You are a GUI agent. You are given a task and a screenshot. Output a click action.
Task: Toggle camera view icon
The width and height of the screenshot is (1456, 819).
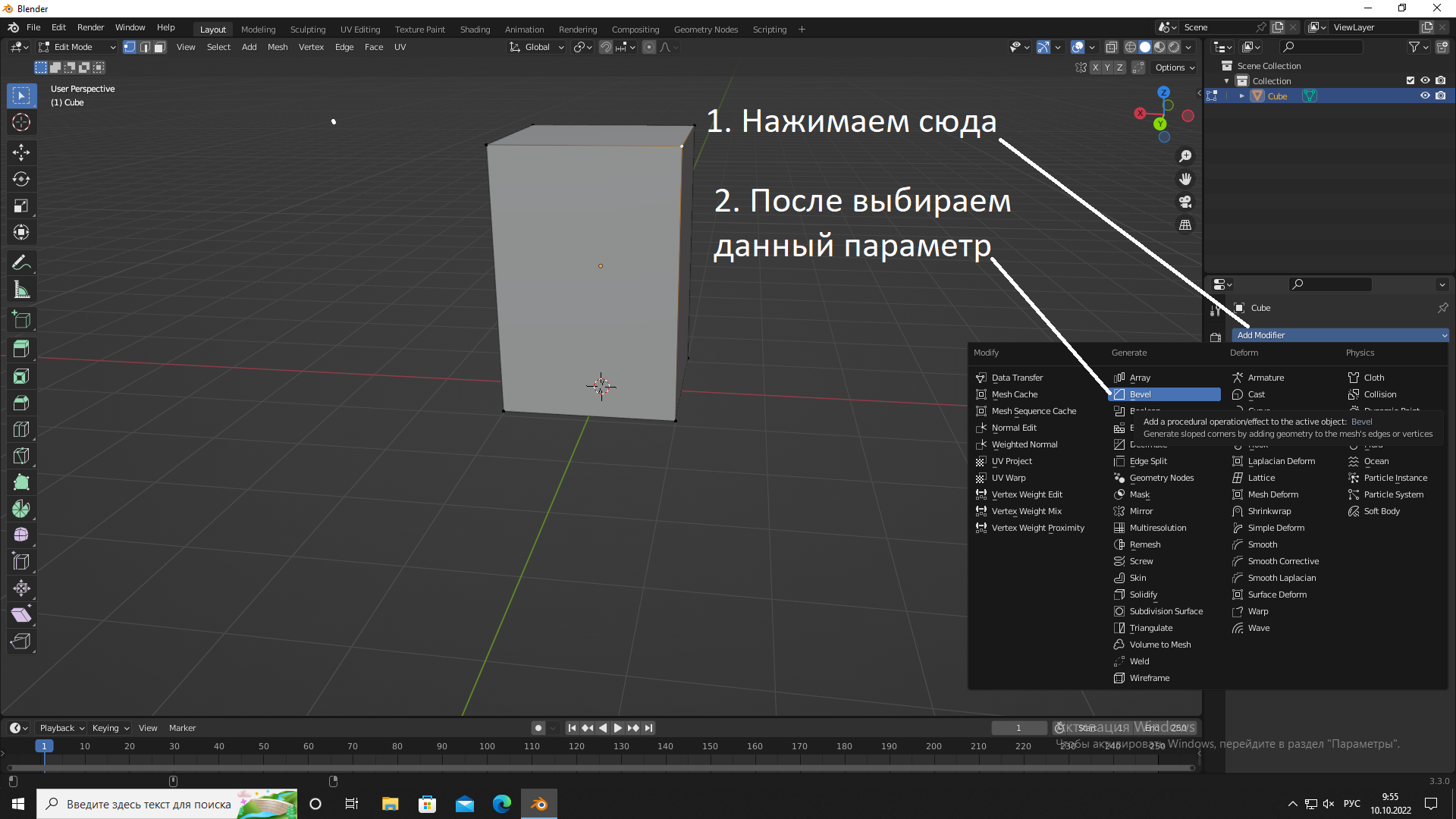1185,202
